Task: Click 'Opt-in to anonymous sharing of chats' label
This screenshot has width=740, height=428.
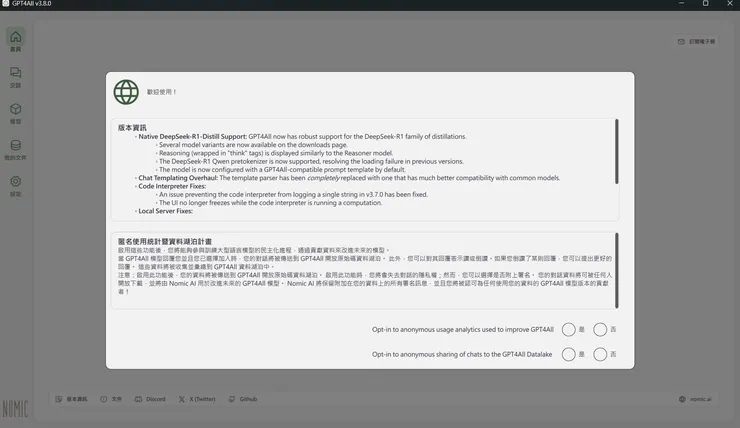Action: coord(462,354)
